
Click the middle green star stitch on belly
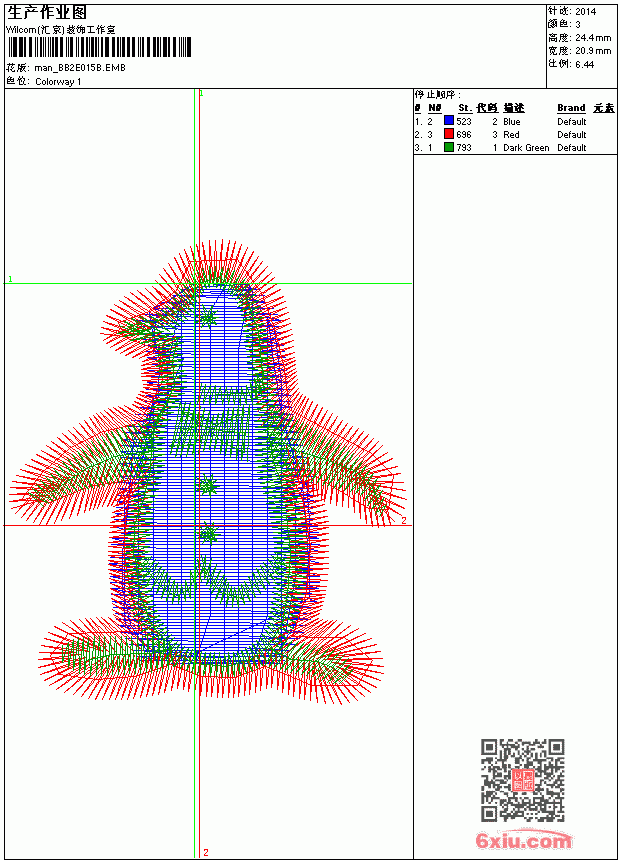[x=208, y=485]
